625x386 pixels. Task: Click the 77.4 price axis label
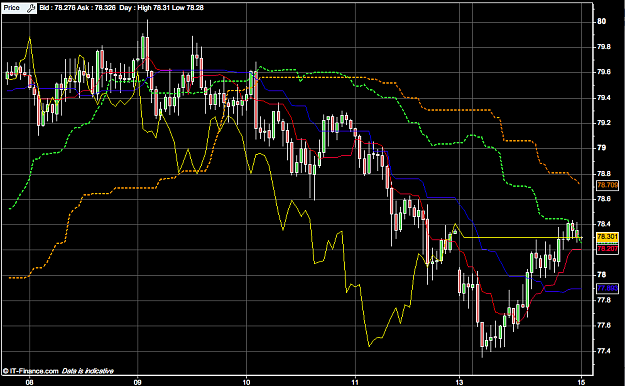coord(603,351)
